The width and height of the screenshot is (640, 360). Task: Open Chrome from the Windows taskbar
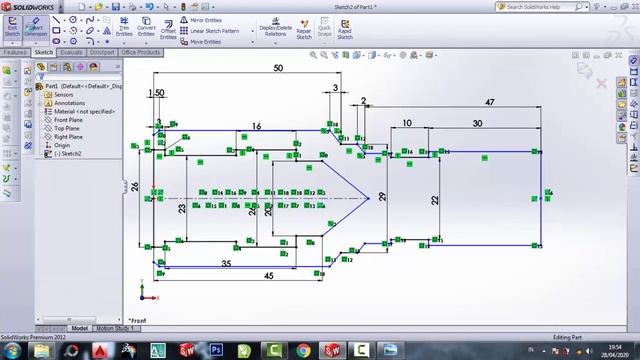(303, 351)
